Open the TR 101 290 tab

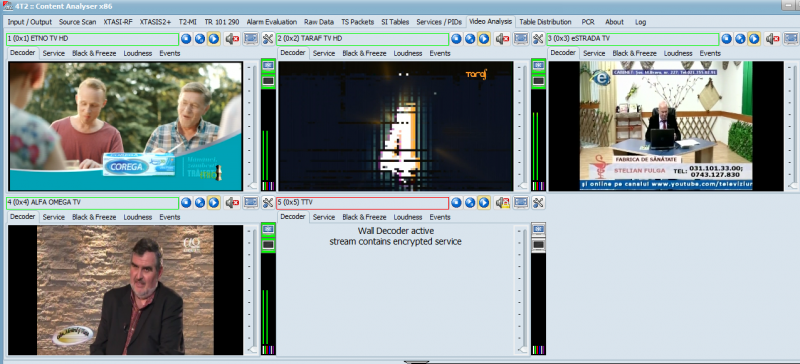(x=221, y=22)
